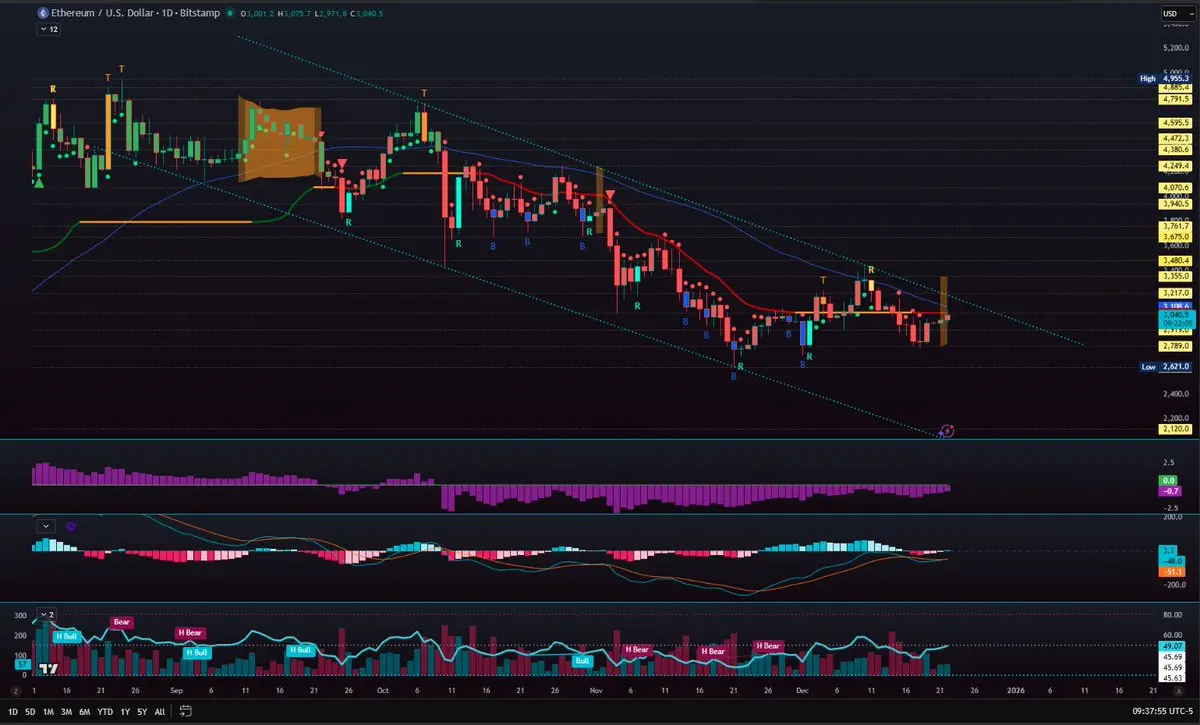Click the Ethereum logo next to the symbol title

pyautogui.click(x=41, y=14)
